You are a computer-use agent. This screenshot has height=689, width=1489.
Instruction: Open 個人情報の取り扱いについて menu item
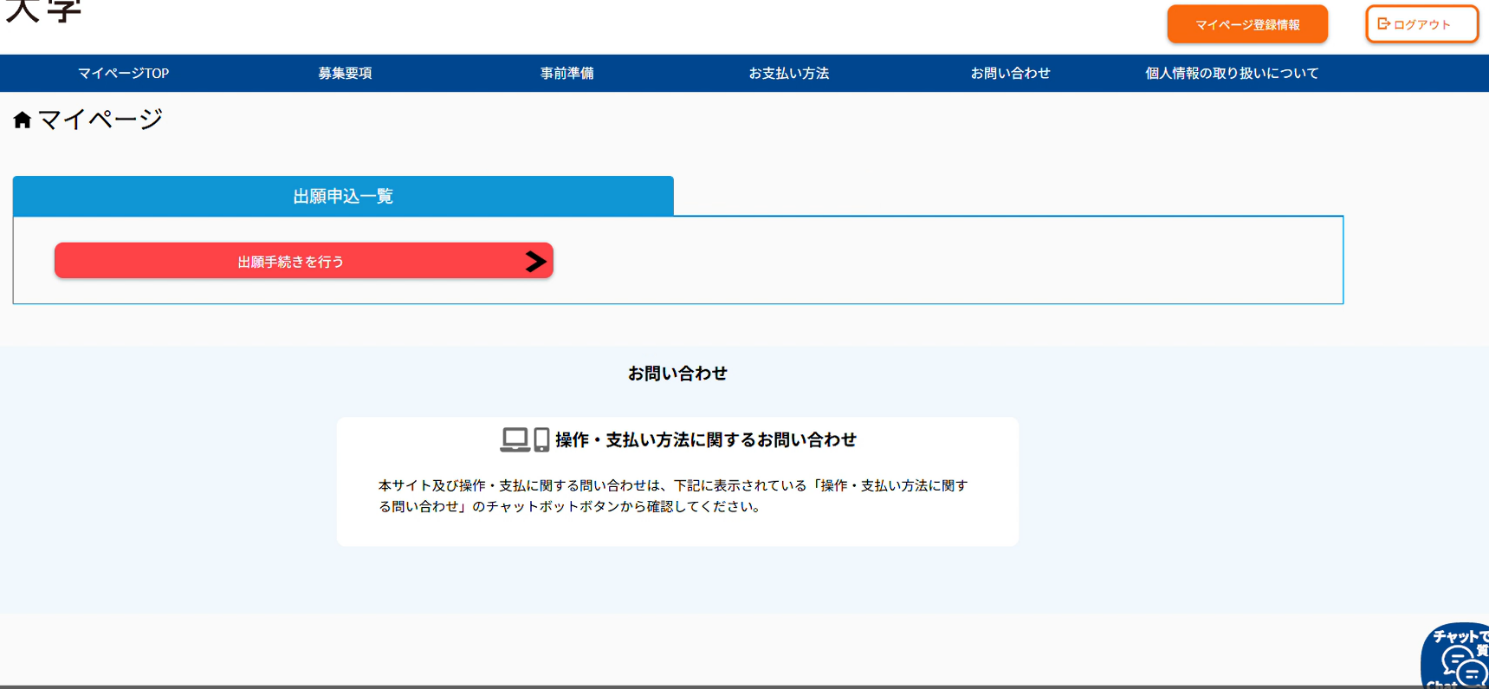point(1231,73)
